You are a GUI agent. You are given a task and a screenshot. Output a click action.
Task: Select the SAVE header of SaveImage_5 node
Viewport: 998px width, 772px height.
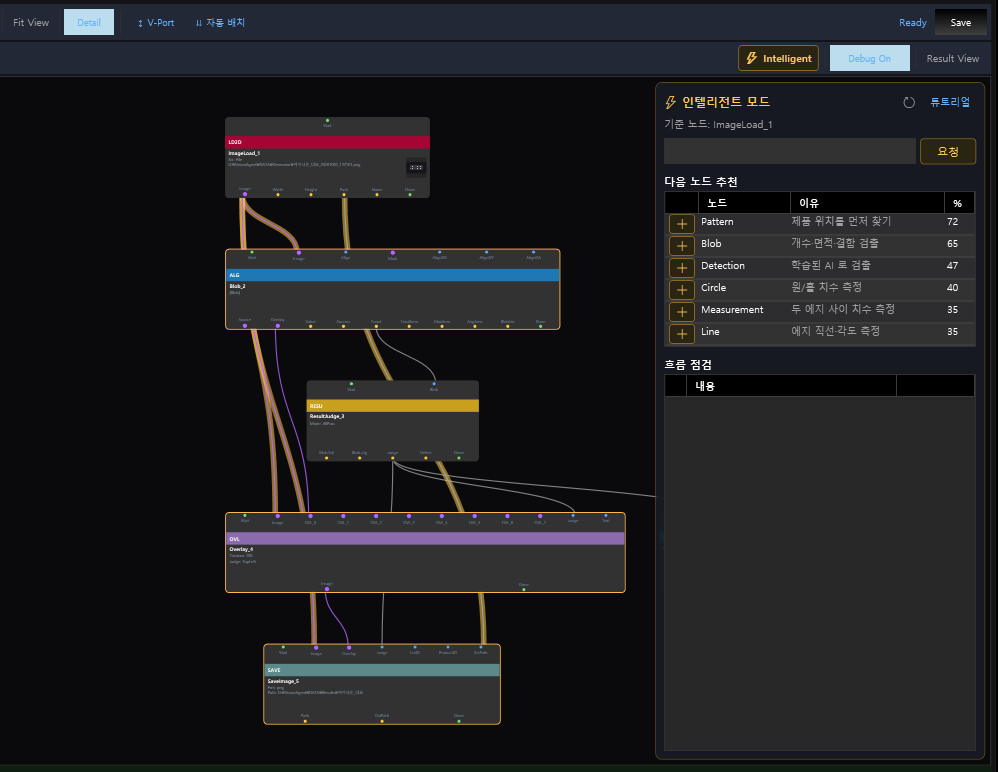tap(382, 670)
